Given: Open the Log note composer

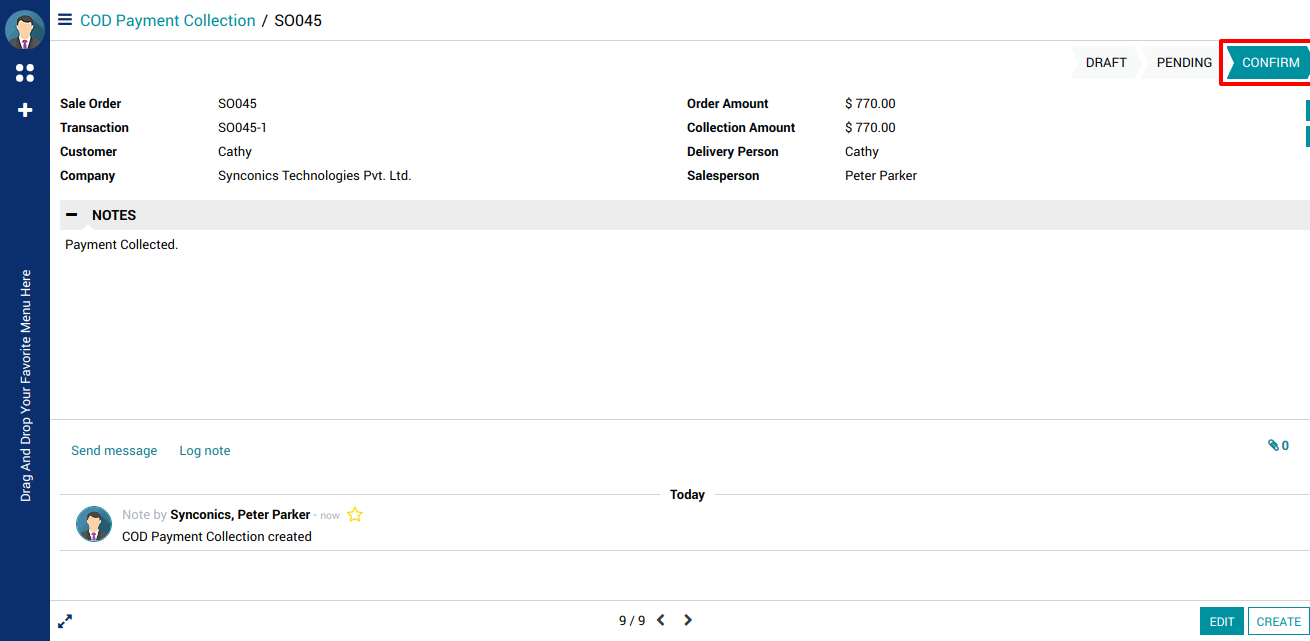Looking at the screenshot, I should (x=205, y=451).
